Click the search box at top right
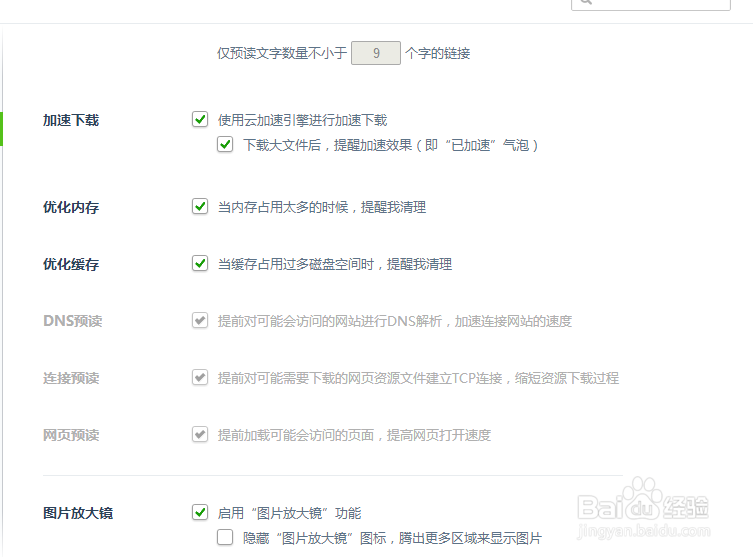The width and height of the screenshot is (753, 557). [651, 4]
